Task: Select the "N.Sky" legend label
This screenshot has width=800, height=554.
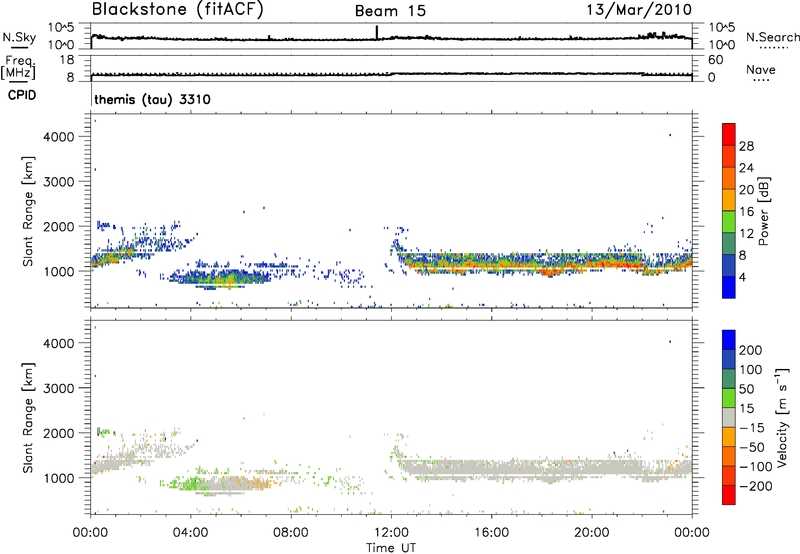Action: pos(19,37)
